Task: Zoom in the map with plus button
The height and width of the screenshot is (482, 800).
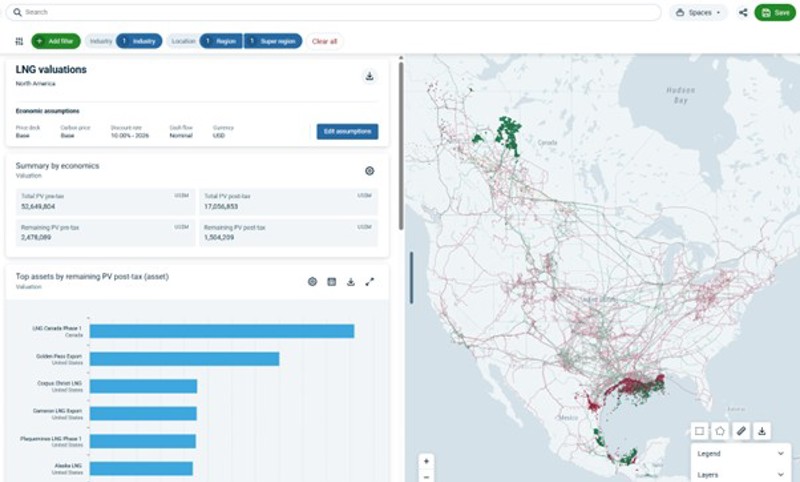Action: pos(426,461)
